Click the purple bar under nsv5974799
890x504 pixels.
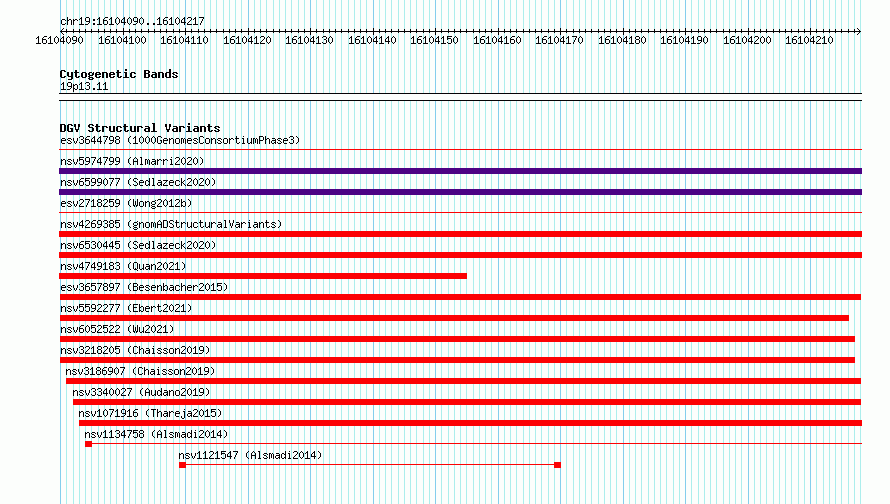click(x=460, y=171)
